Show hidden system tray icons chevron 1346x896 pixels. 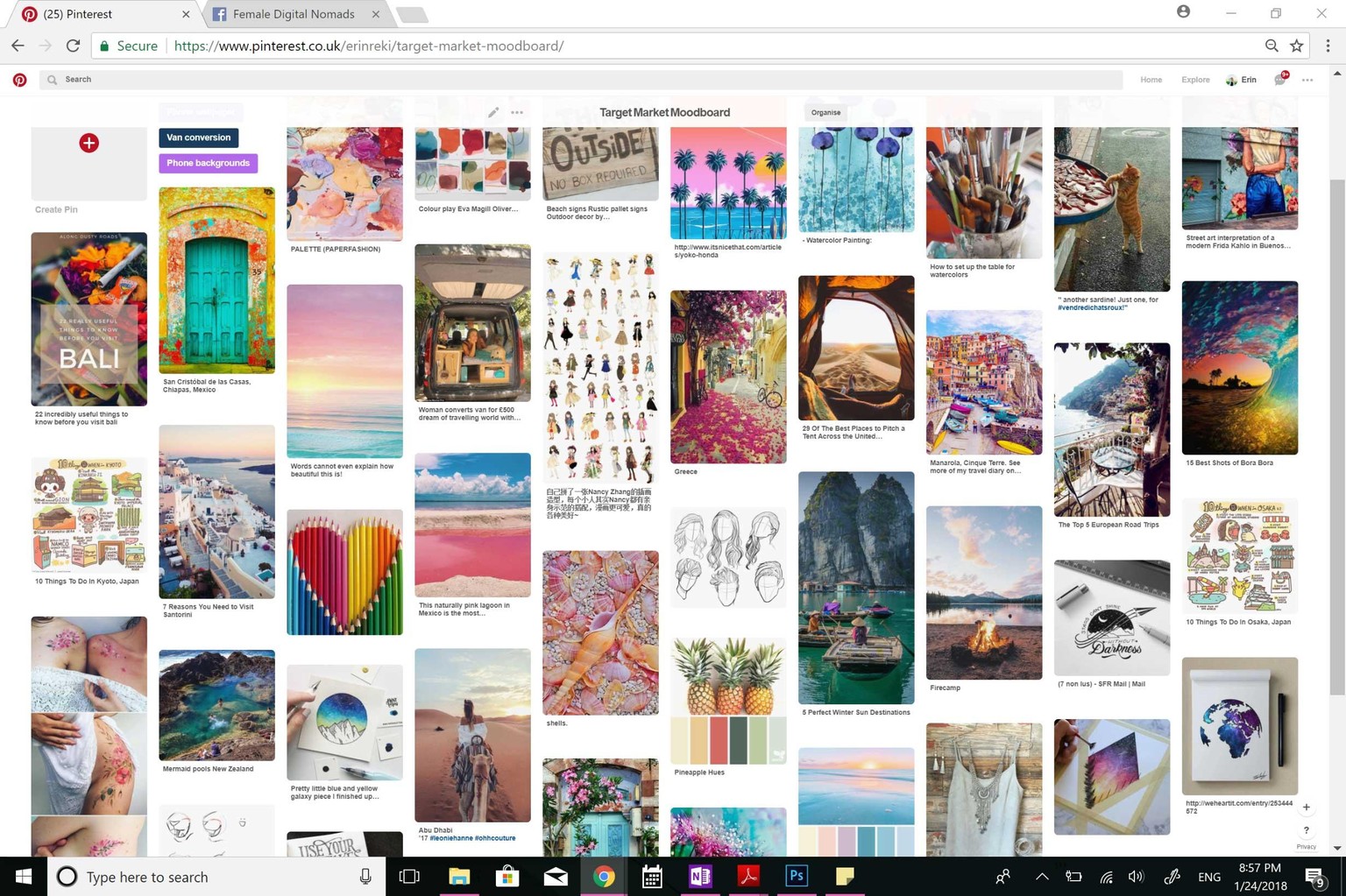pyautogui.click(x=1042, y=877)
